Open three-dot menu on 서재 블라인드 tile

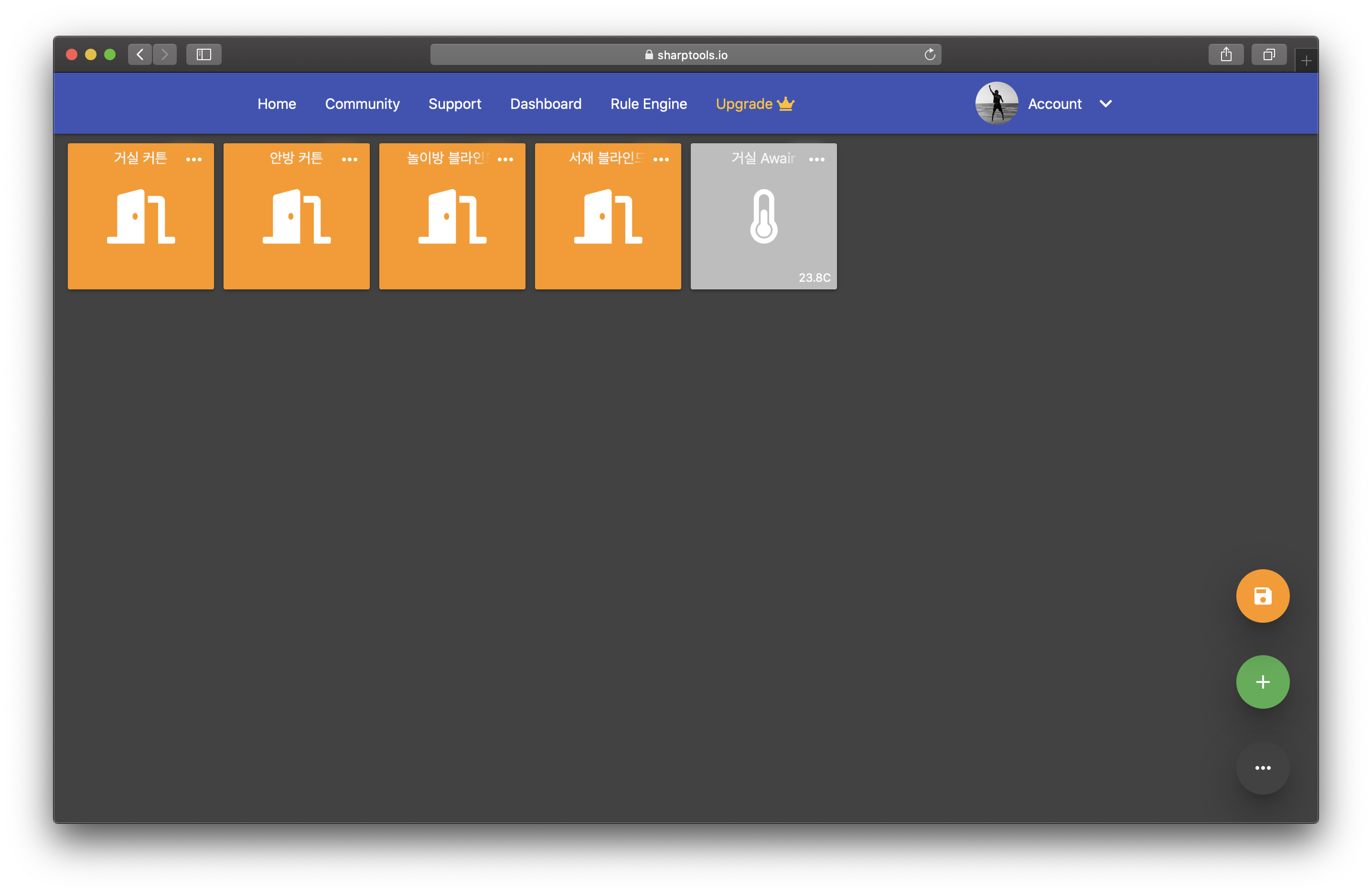pyautogui.click(x=661, y=159)
